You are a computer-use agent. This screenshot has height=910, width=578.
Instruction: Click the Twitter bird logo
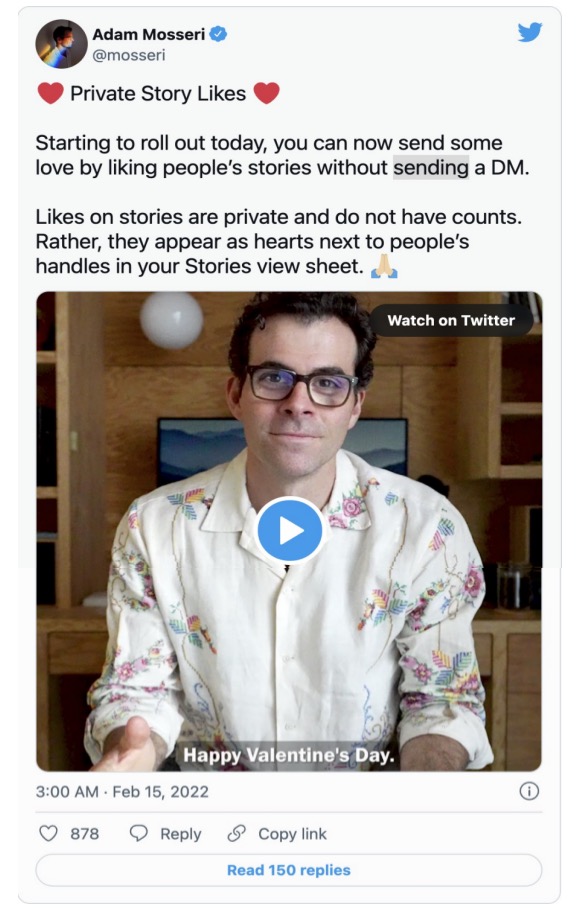530,32
